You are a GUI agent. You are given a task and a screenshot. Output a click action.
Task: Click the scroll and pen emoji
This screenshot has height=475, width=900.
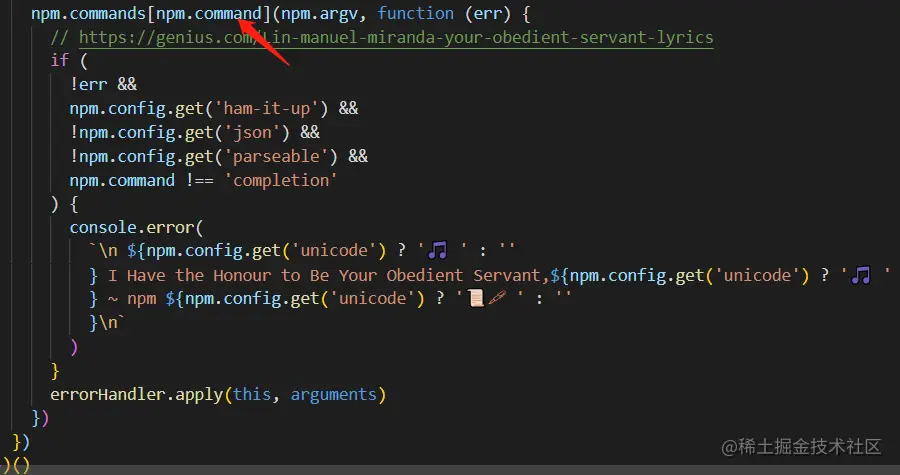tap(487, 298)
